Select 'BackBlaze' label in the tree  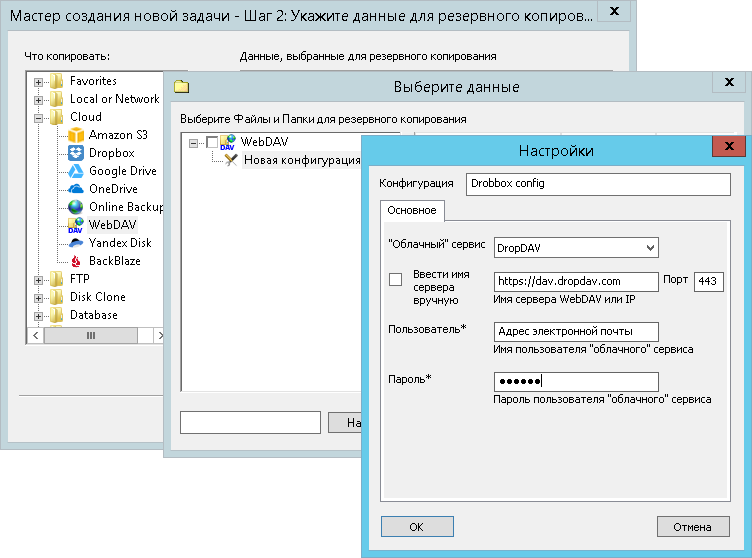[x=115, y=261]
